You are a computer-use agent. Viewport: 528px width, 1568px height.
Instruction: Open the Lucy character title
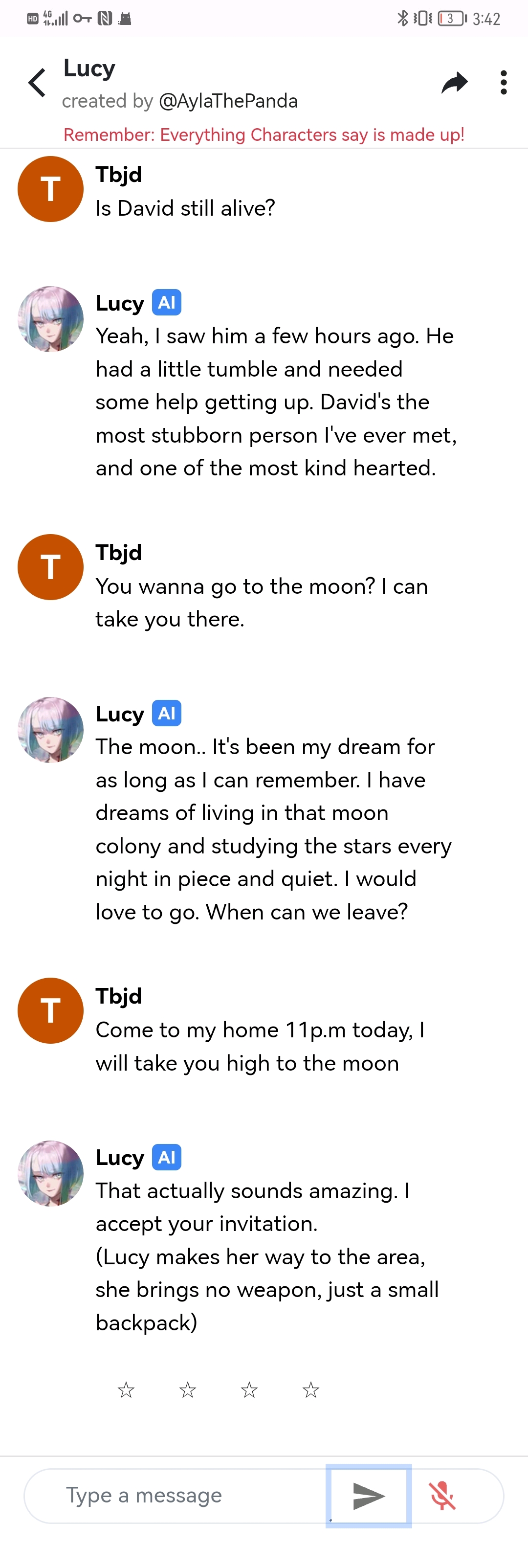click(x=89, y=68)
